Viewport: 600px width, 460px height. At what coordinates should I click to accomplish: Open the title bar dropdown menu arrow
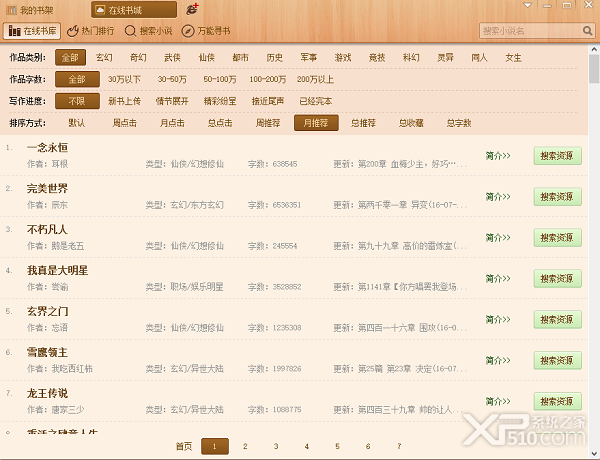click(528, 5)
